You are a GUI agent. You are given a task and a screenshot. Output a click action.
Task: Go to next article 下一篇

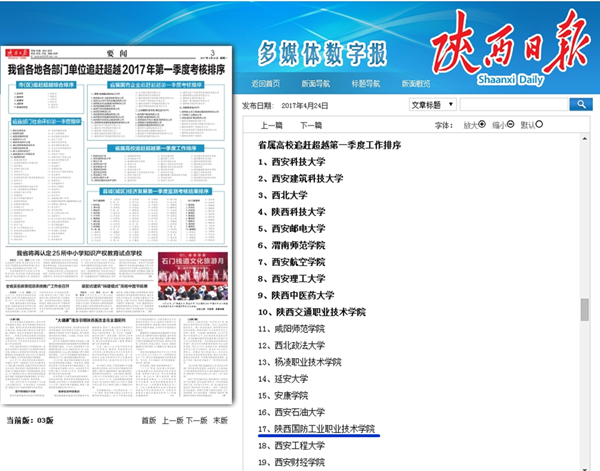click(311, 126)
